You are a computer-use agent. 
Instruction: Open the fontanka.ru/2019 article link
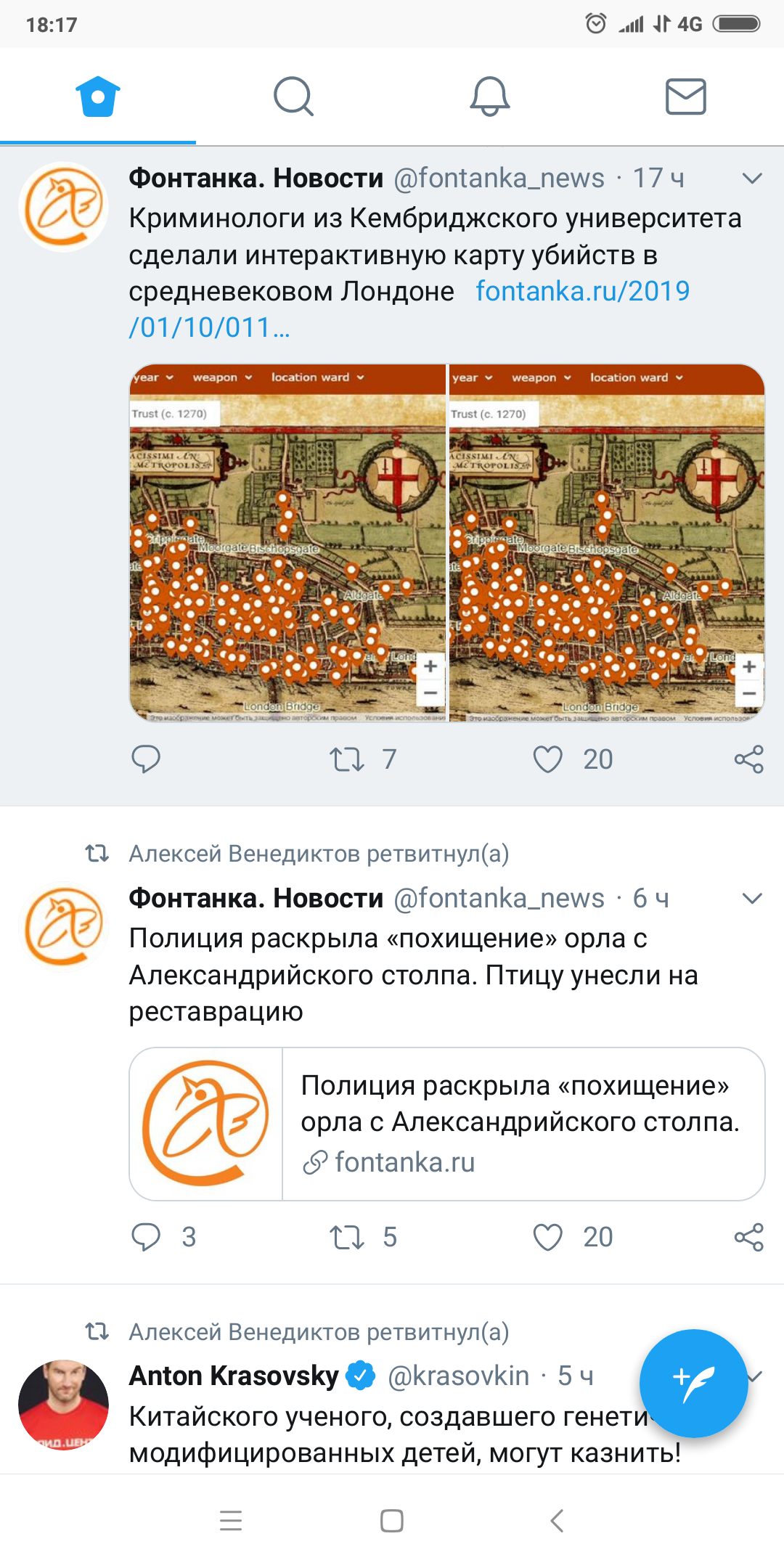(x=409, y=309)
